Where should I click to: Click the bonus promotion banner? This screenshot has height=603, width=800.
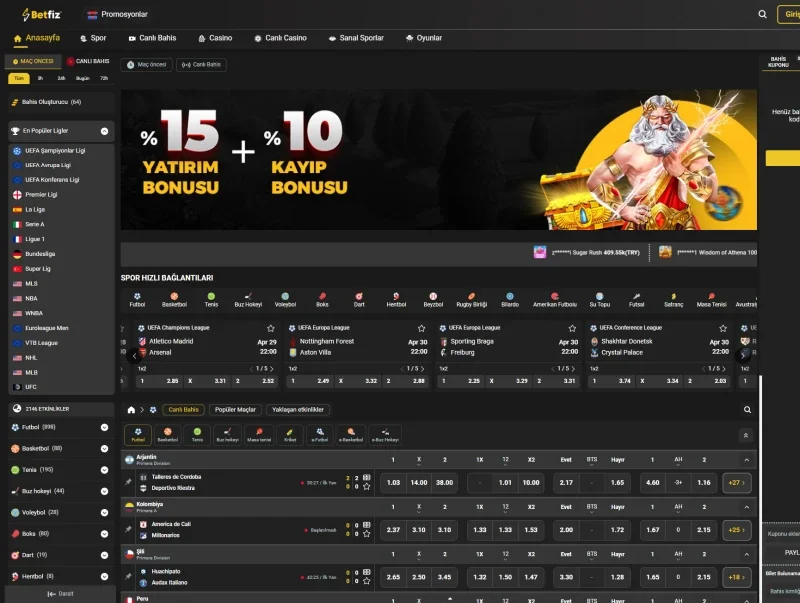point(439,160)
